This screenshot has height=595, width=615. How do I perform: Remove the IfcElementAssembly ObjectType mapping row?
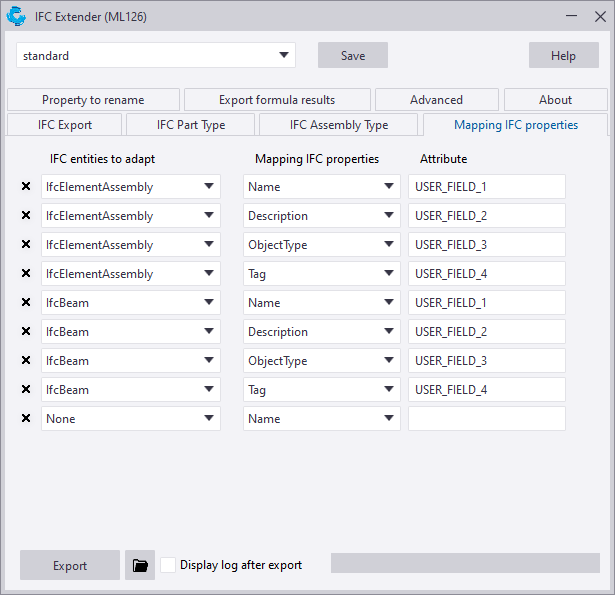click(26, 244)
